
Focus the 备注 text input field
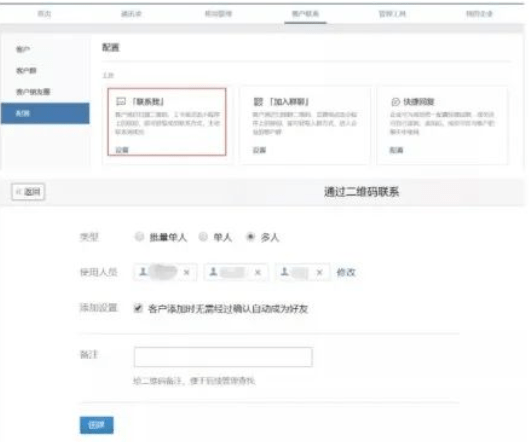(x=223, y=357)
